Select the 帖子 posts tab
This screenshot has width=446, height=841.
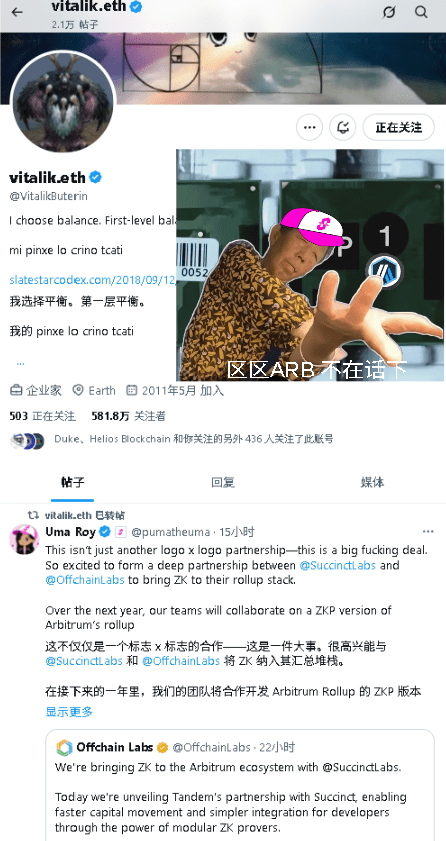[73, 482]
